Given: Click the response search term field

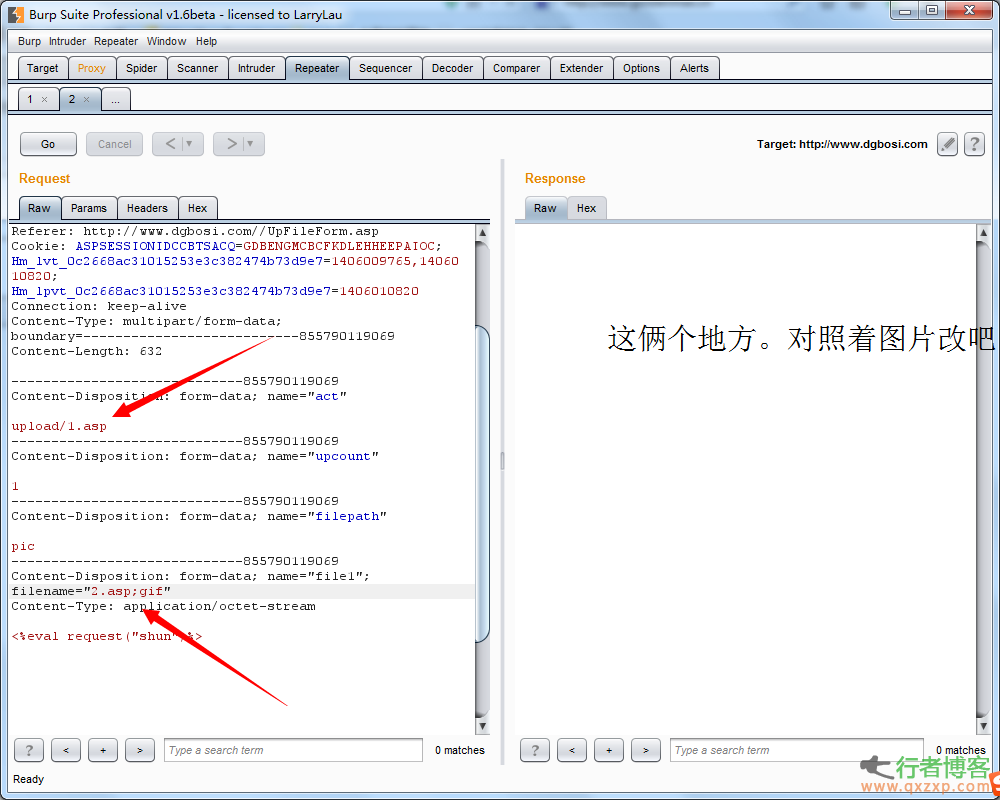Looking at the screenshot, I should click(797, 750).
